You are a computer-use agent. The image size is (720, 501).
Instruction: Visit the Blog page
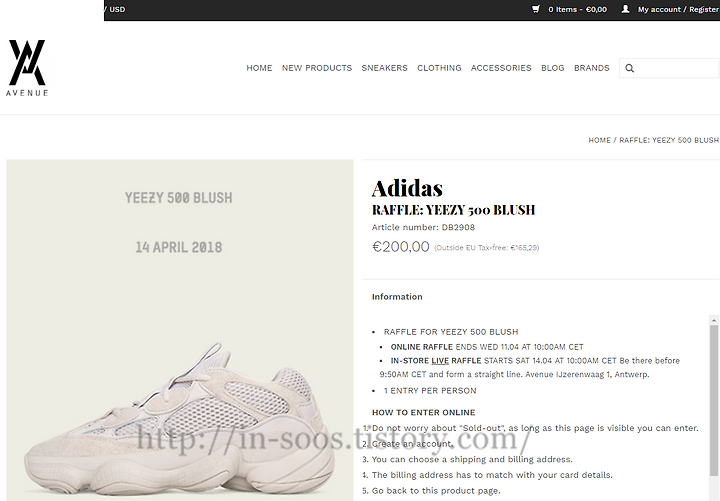[x=552, y=68]
